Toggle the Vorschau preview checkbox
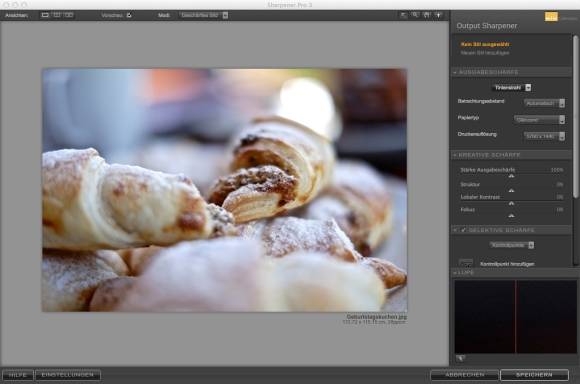 tap(129, 15)
